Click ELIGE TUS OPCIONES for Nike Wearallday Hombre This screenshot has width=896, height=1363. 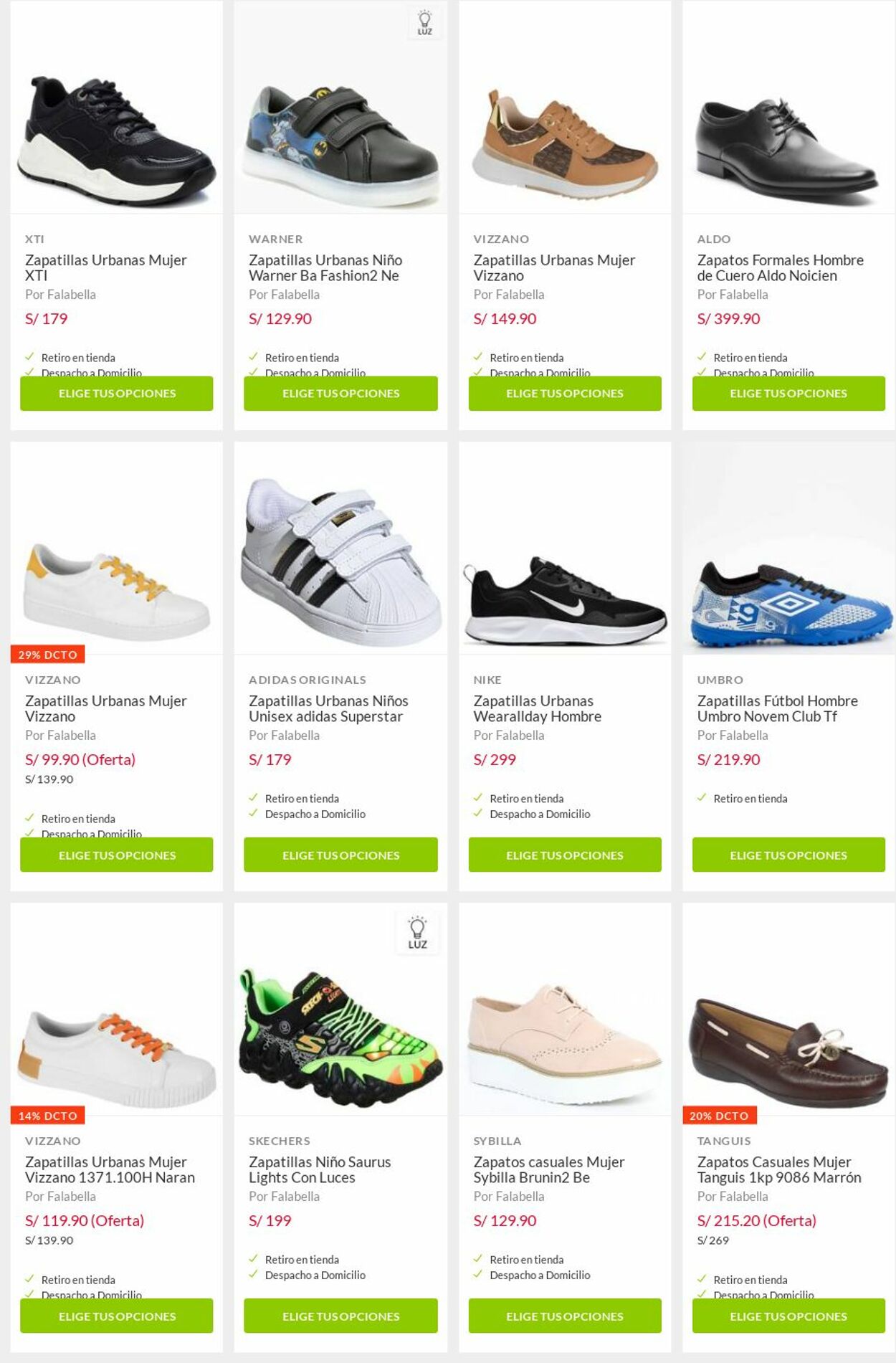[x=563, y=855]
